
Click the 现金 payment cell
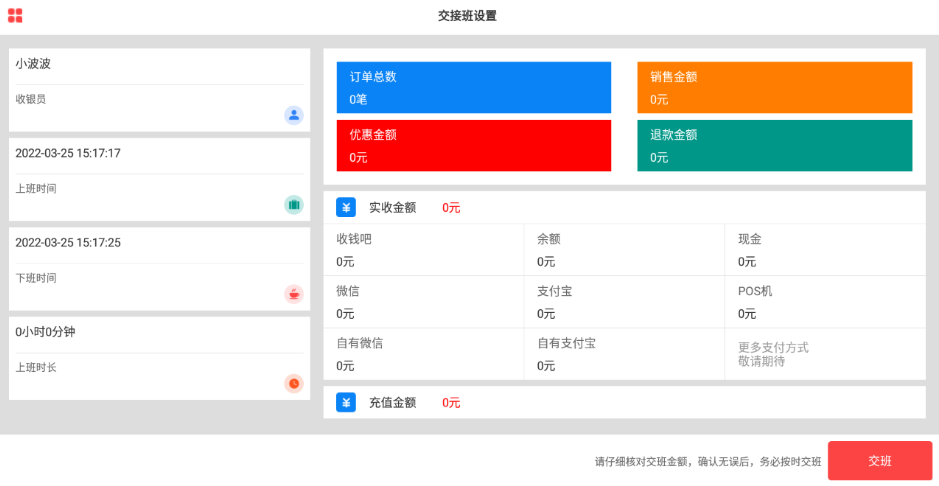(825, 250)
